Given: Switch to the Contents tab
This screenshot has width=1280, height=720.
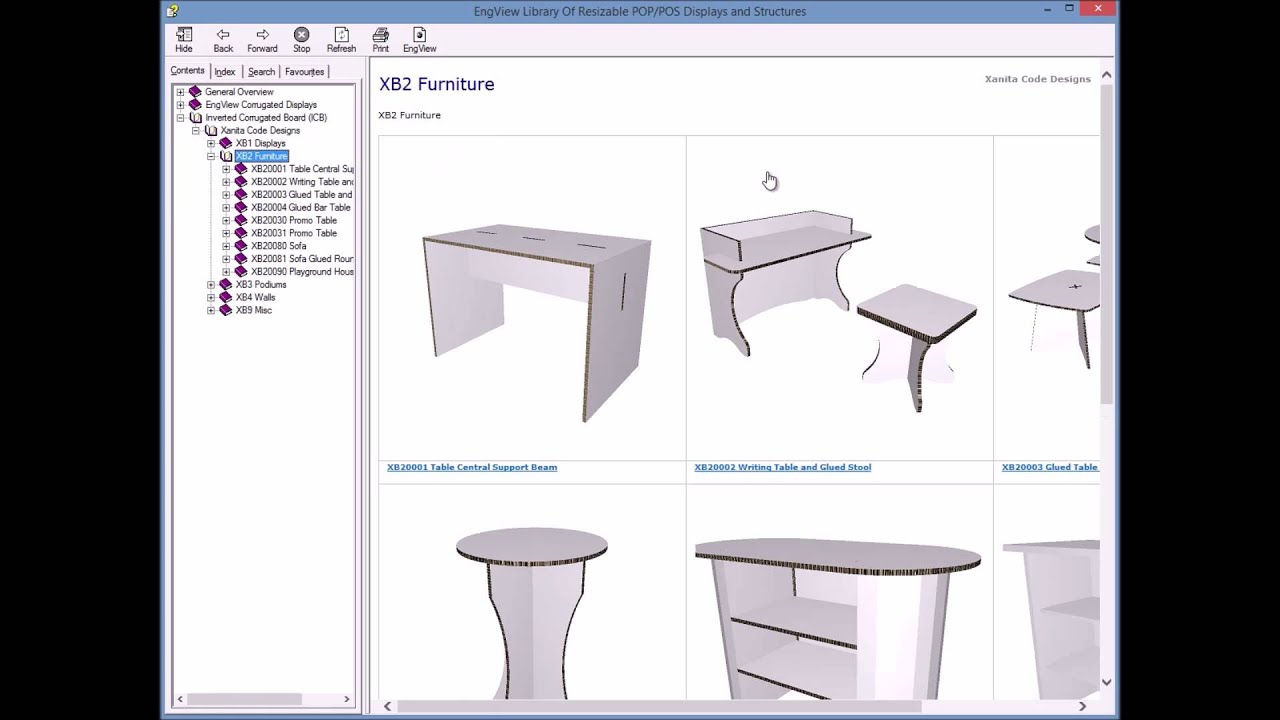Looking at the screenshot, I should [x=187, y=71].
